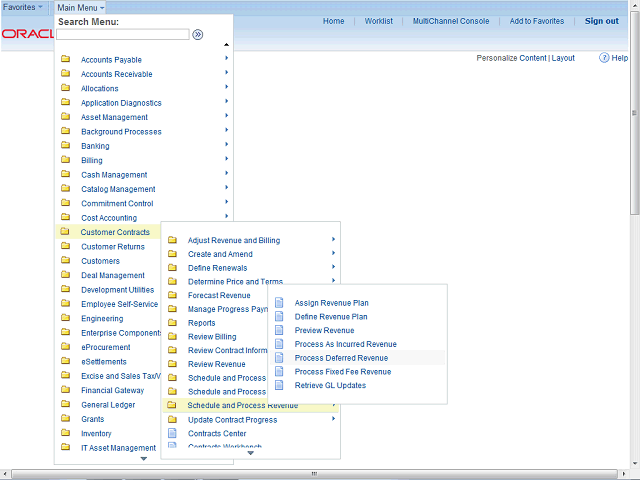Click the Adjust Revenue and Billing folder icon
The width and height of the screenshot is (640, 480).
click(172, 240)
